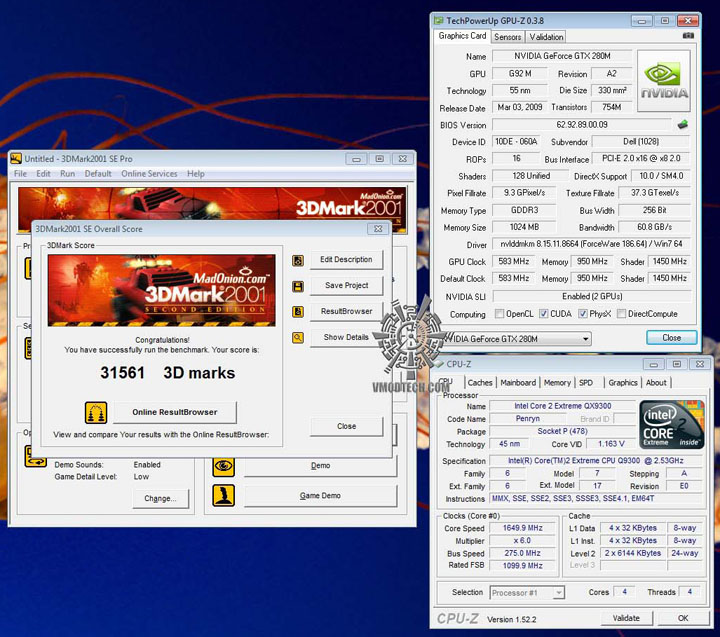Click the 31561 score text
720x637 pixels.
pos(122,372)
